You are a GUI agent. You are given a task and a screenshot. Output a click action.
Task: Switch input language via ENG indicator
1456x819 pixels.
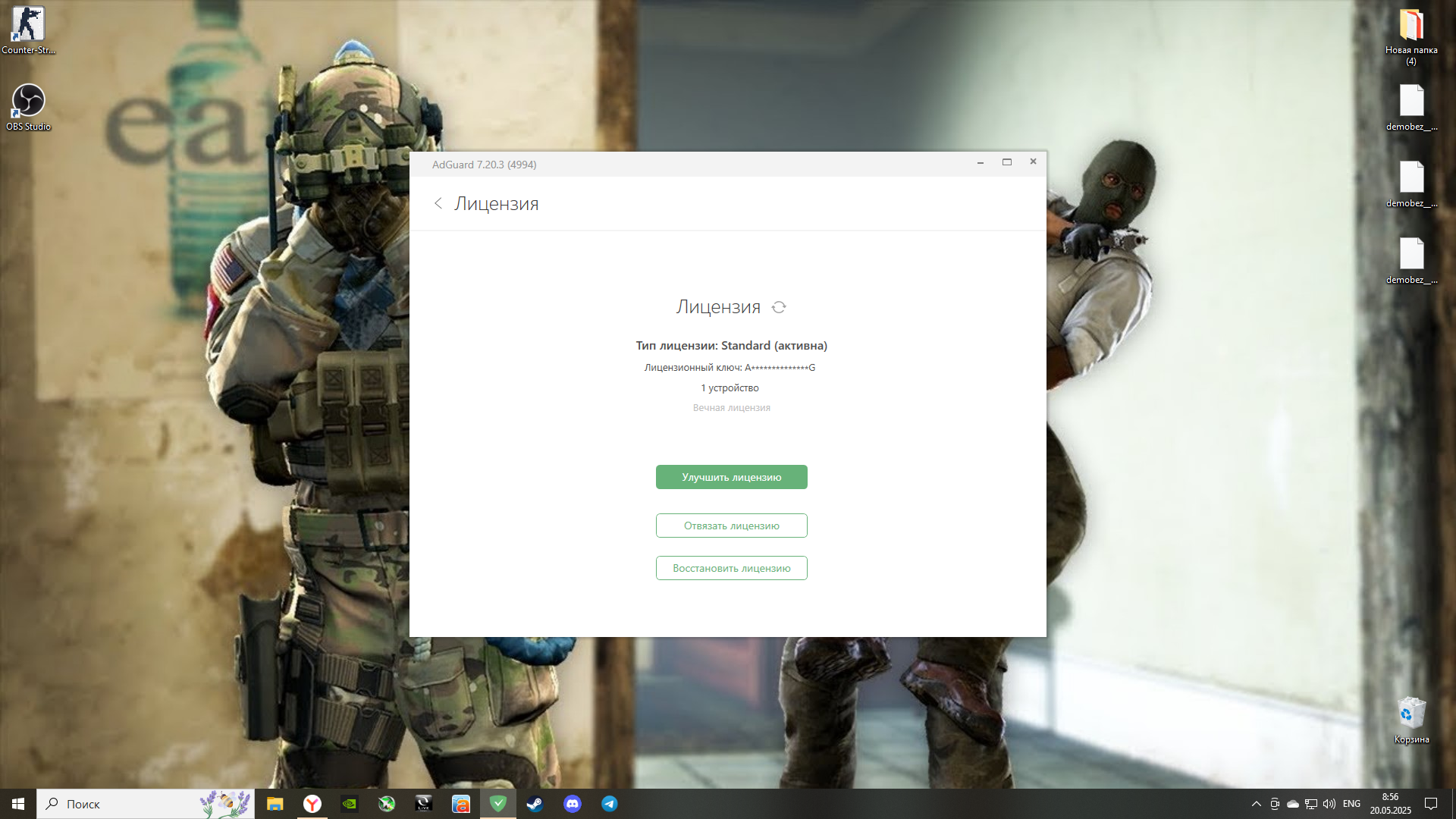pos(1351,804)
